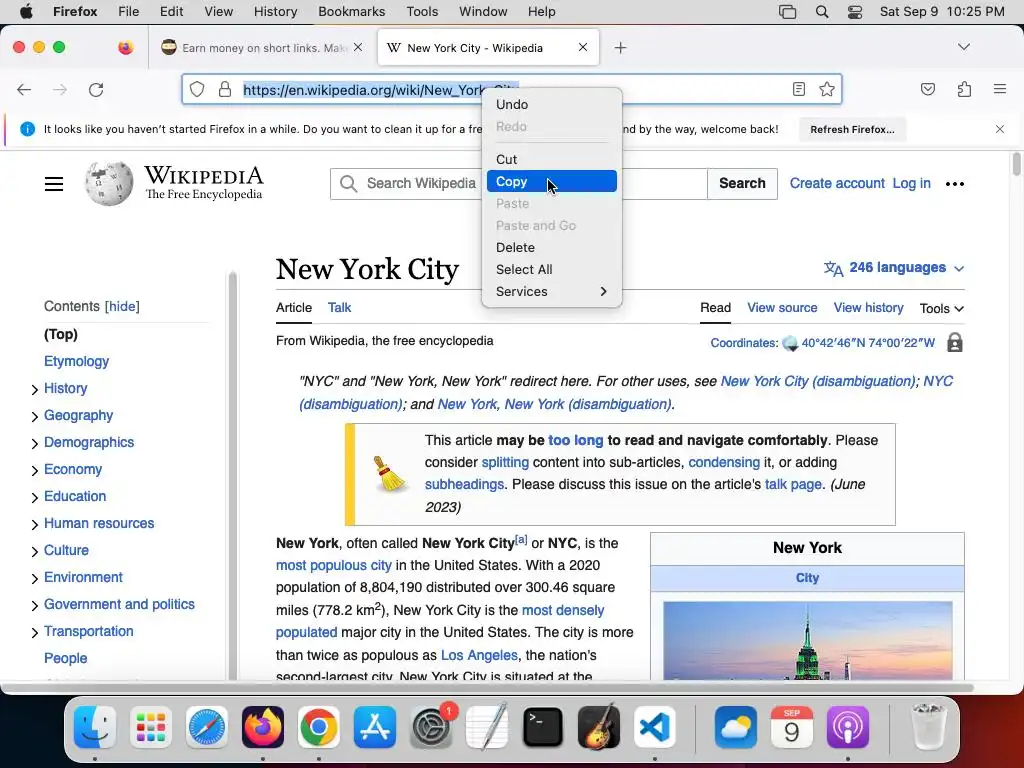Screen dimensions: 1024x768
Task: Close the New York City Wikipedia tab
Action: pos(583,48)
